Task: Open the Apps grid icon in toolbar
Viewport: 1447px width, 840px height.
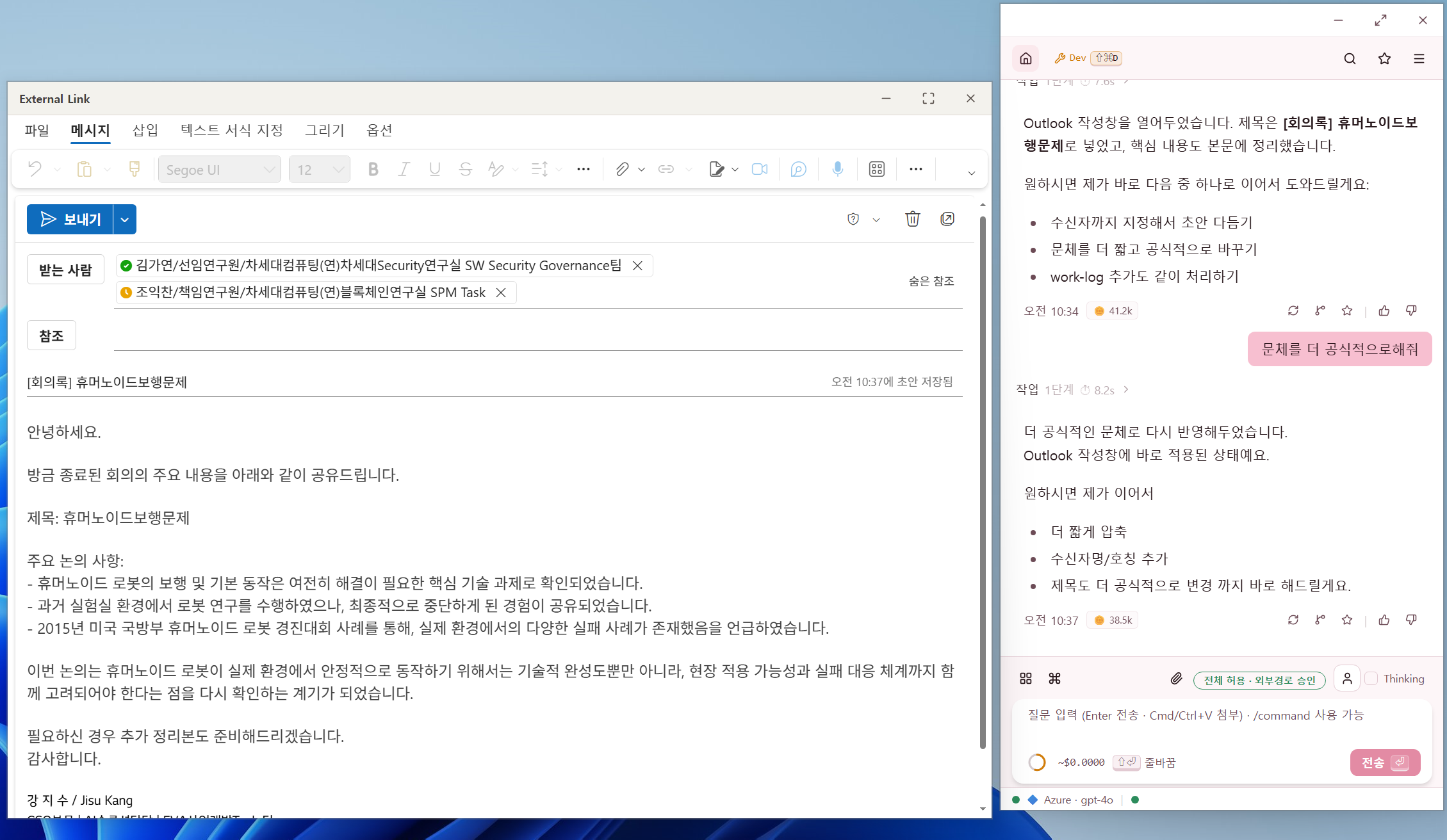Action: [x=877, y=169]
